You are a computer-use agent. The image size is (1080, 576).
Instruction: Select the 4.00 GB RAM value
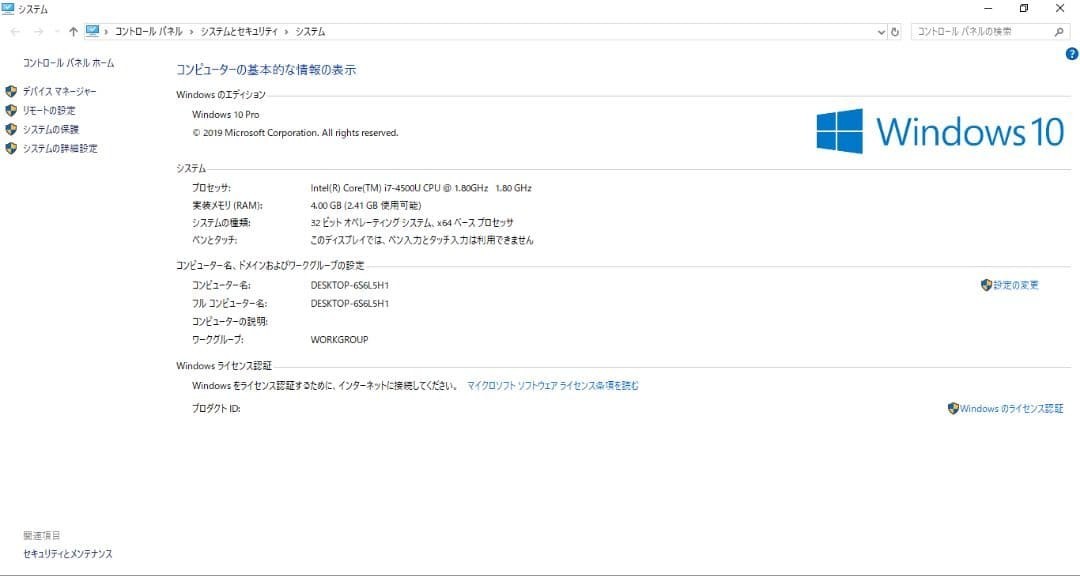(366, 205)
